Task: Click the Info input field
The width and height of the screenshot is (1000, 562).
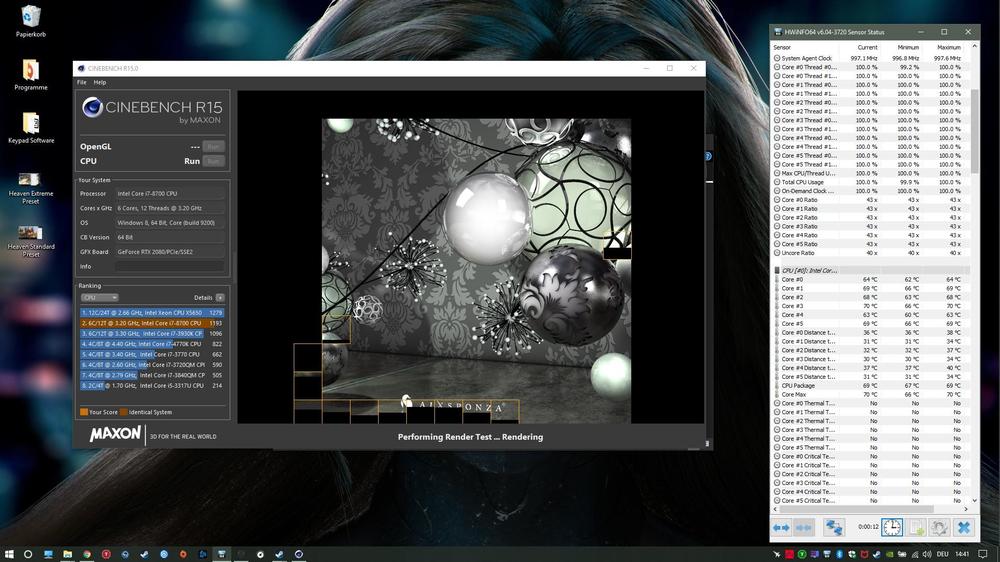Action: [x=168, y=266]
